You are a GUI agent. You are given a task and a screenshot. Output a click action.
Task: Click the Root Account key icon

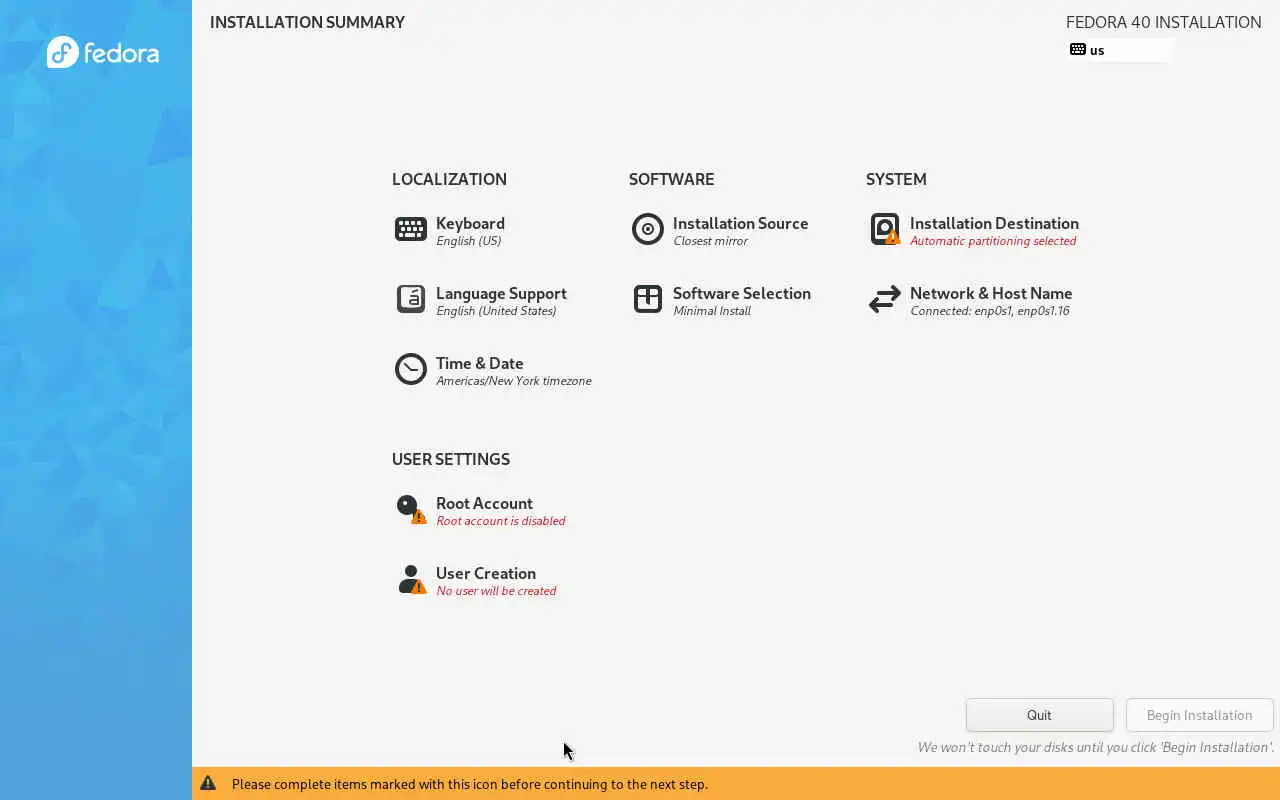(x=411, y=509)
